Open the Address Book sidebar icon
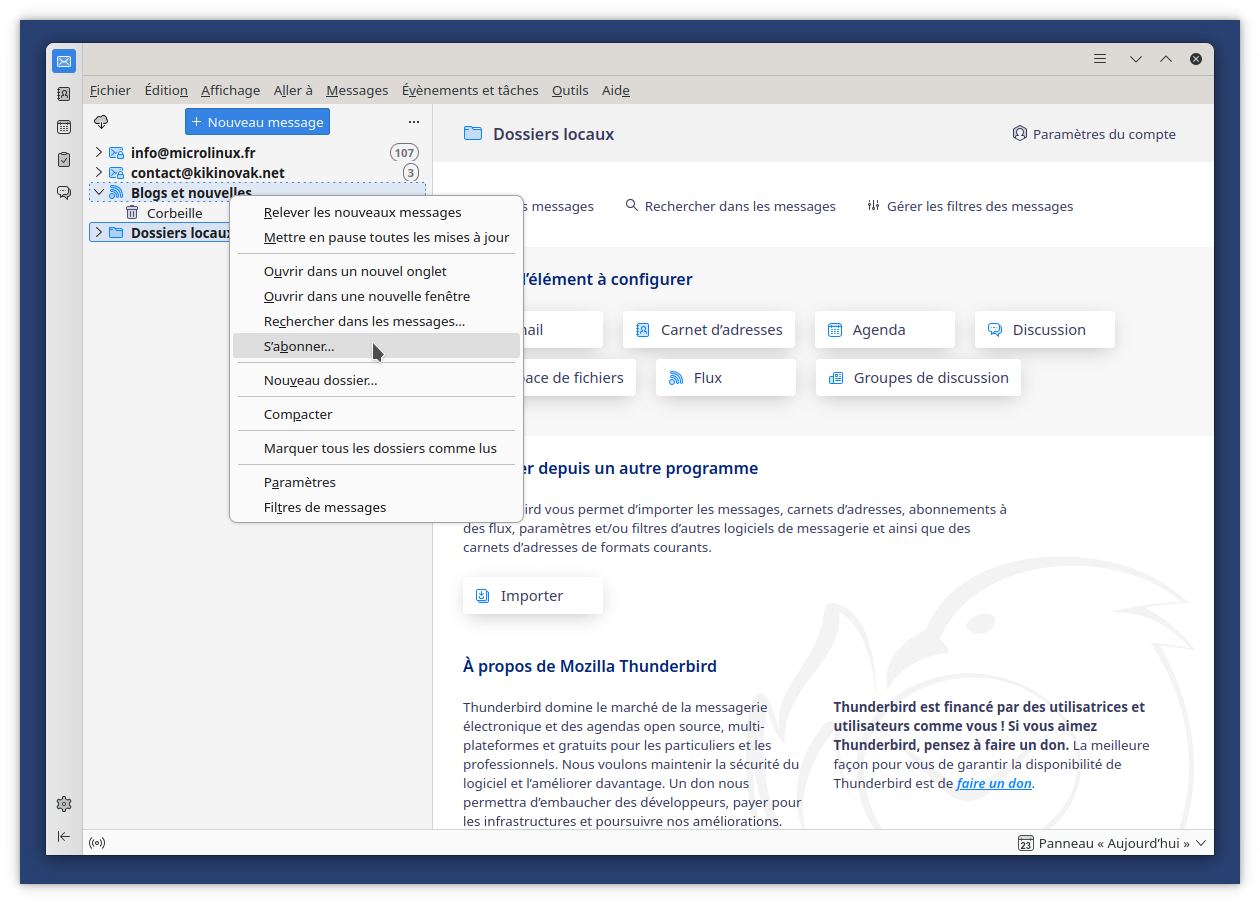 [x=64, y=94]
